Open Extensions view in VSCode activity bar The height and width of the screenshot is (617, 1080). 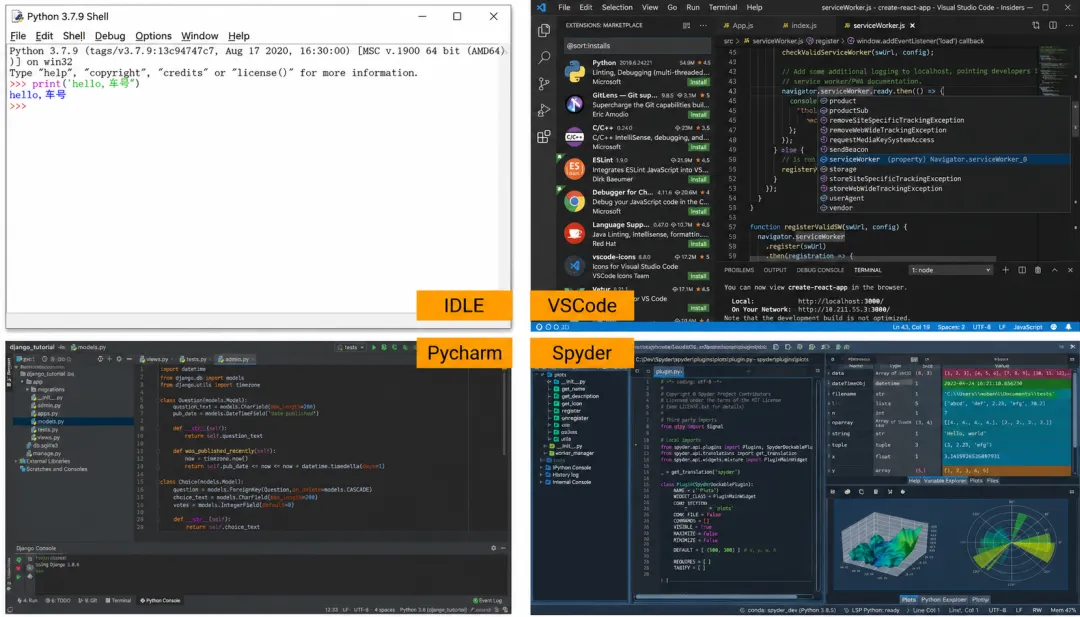(x=544, y=136)
